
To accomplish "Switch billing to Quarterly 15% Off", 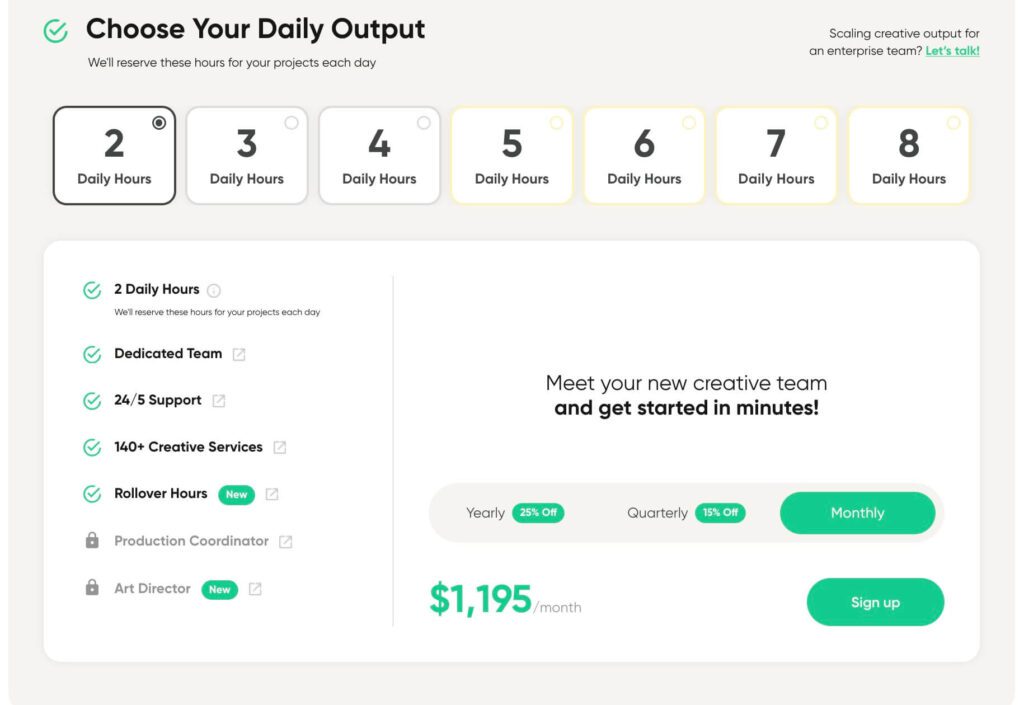I will coord(686,513).
